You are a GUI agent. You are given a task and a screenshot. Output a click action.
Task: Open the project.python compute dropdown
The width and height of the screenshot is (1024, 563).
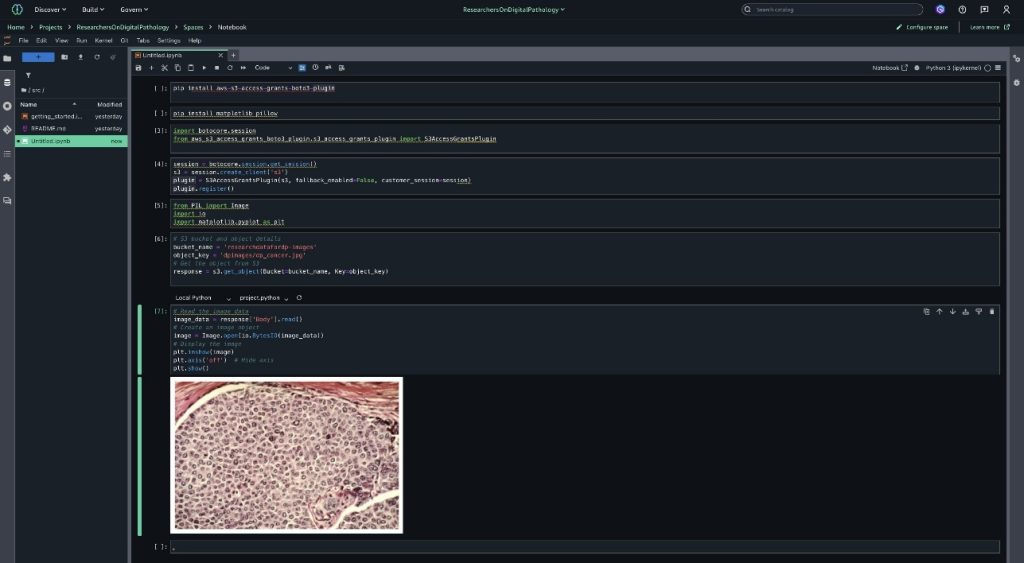coord(264,298)
